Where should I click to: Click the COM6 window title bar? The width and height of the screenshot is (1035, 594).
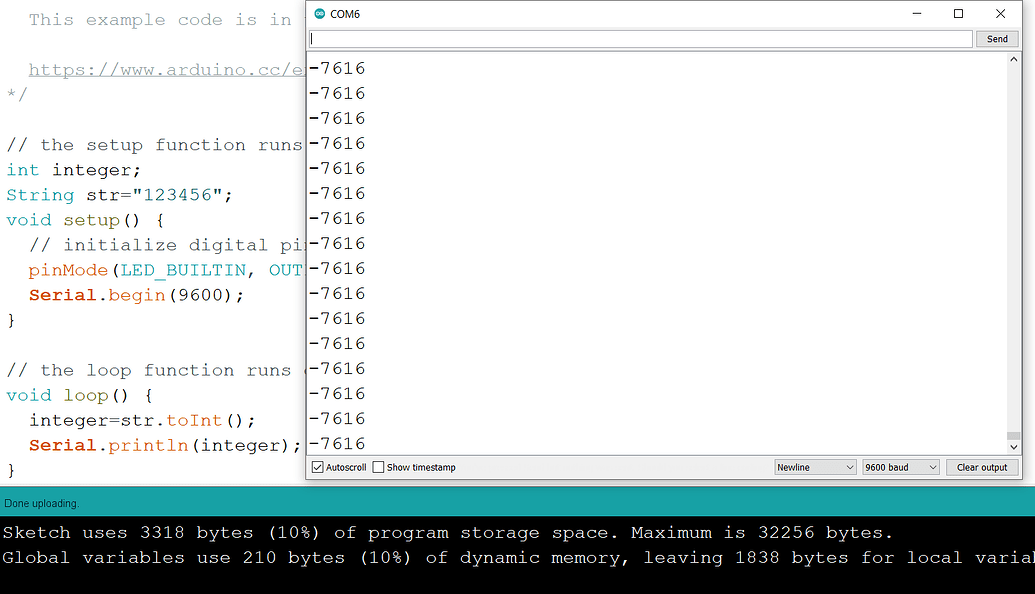tap(600, 13)
